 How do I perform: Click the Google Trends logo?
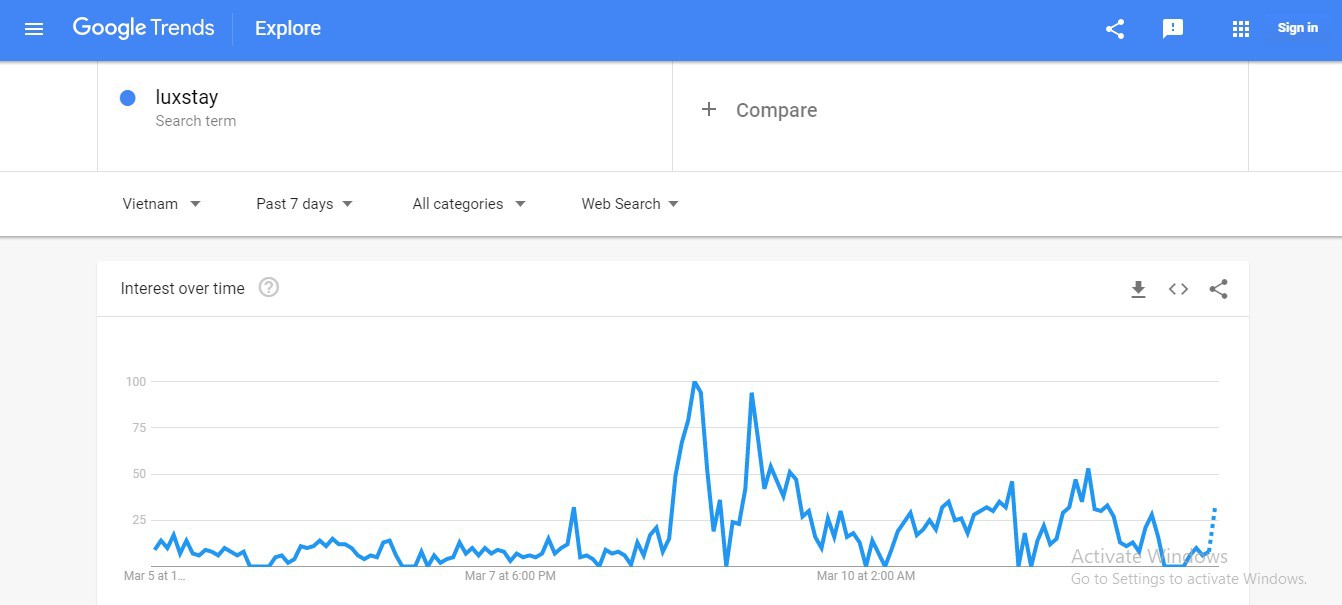tap(143, 28)
